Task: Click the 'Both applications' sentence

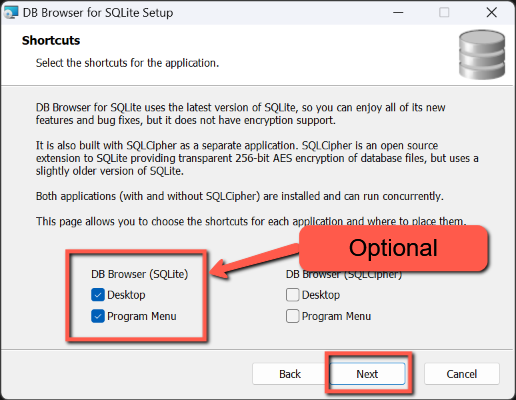Action: (x=240, y=196)
